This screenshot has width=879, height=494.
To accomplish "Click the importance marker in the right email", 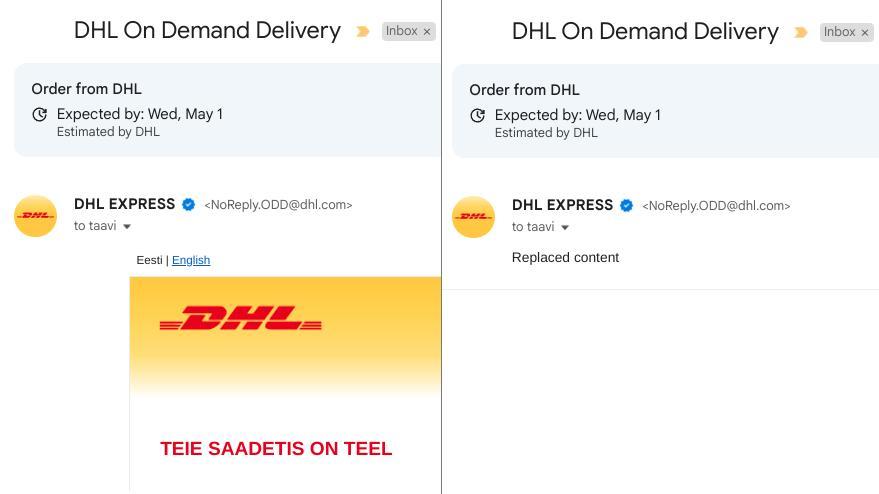I will click(800, 33).
